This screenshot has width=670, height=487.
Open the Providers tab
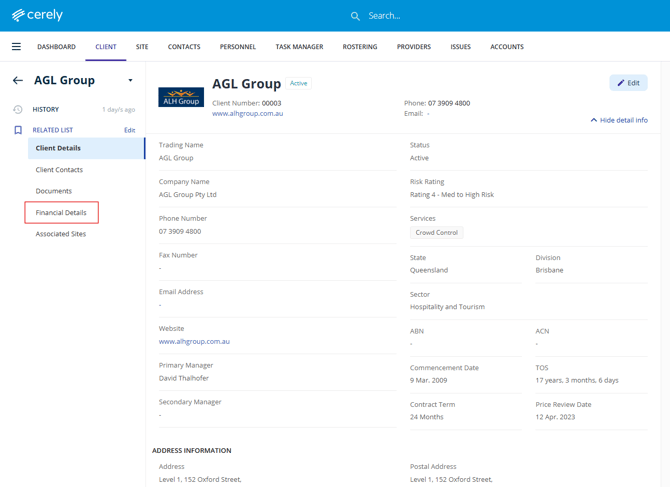click(x=414, y=47)
